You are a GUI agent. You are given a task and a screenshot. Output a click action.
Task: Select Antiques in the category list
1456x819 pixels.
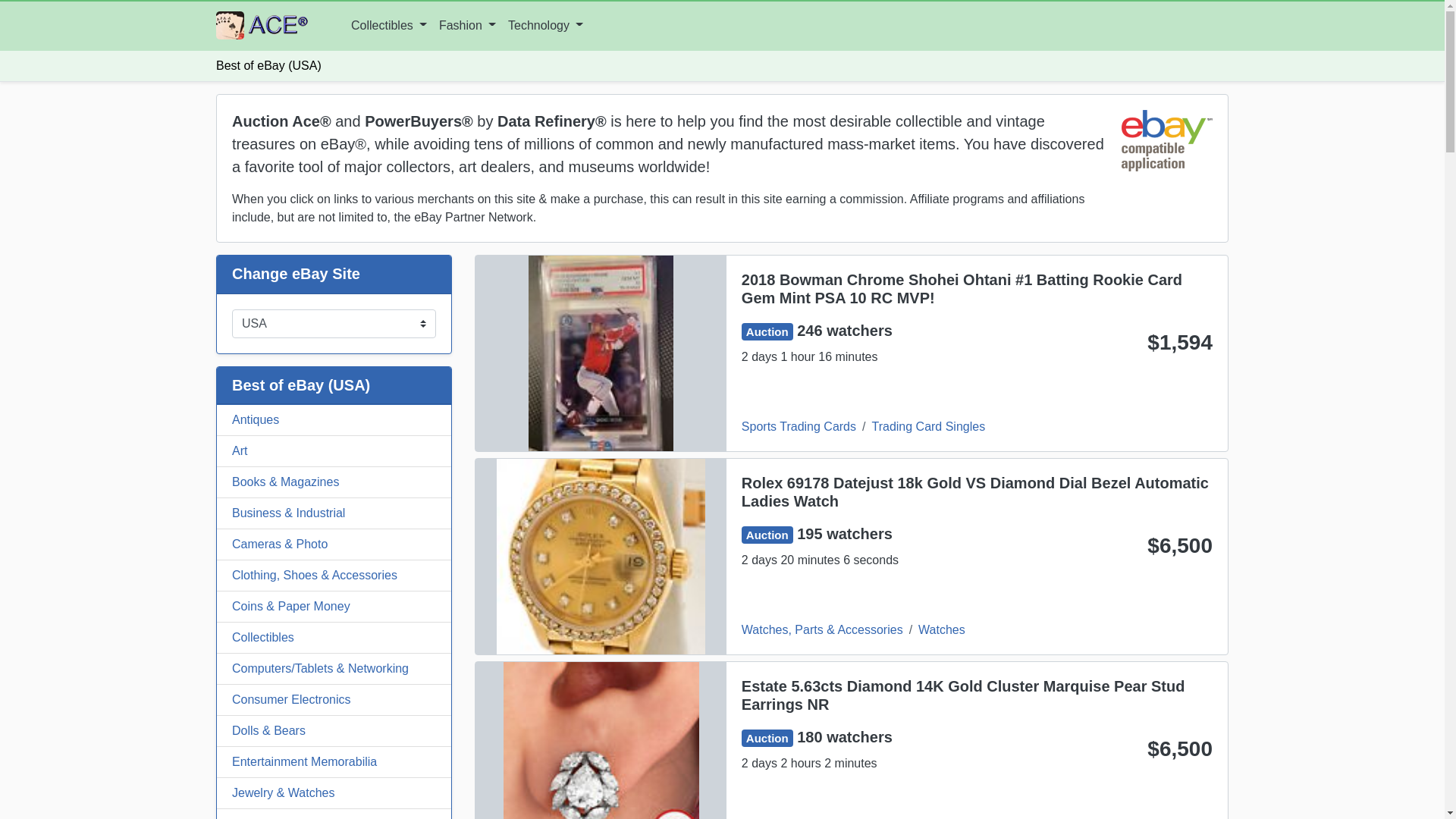pos(334,420)
